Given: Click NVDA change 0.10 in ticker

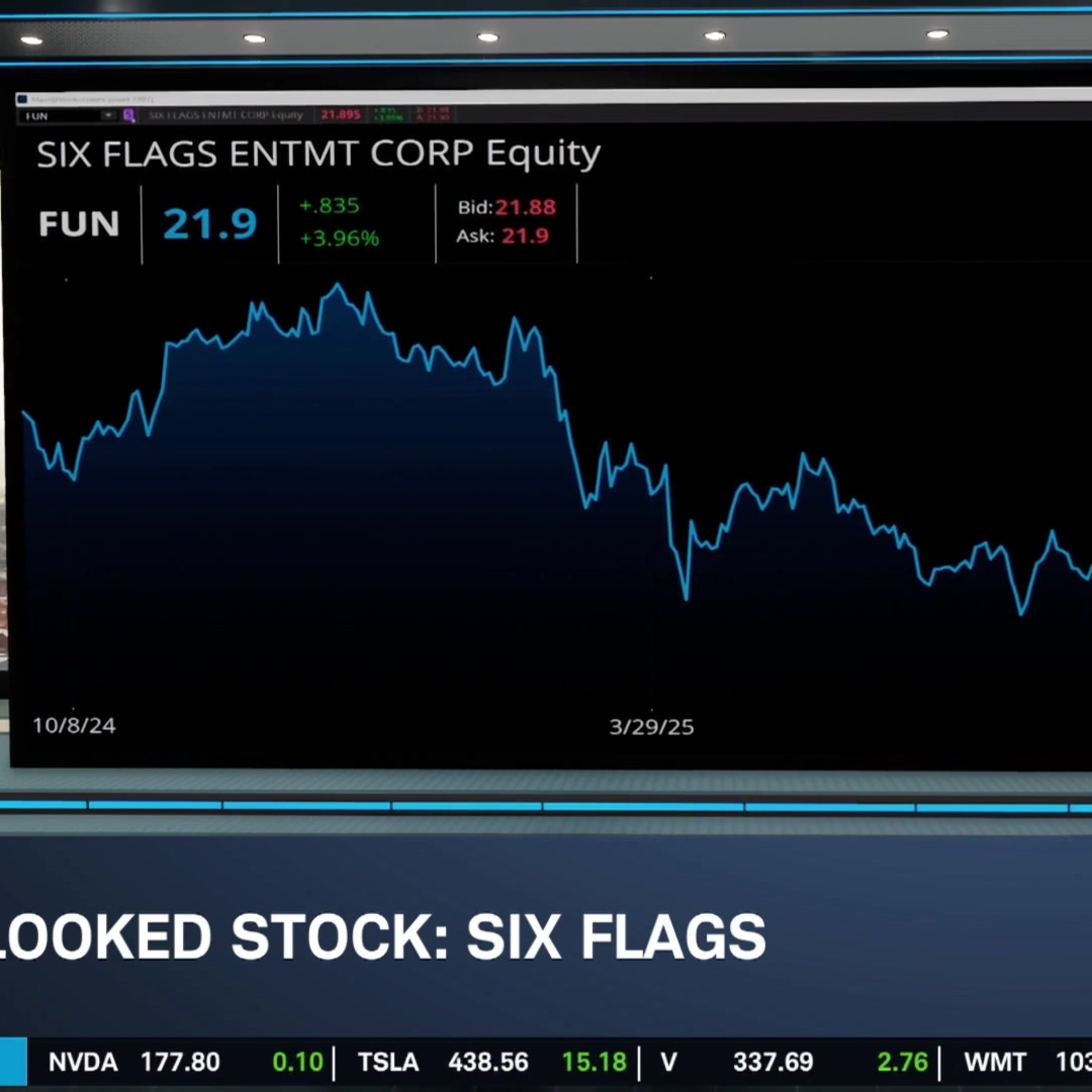Looking at the screenshot, I should (x=297, y=1062).
